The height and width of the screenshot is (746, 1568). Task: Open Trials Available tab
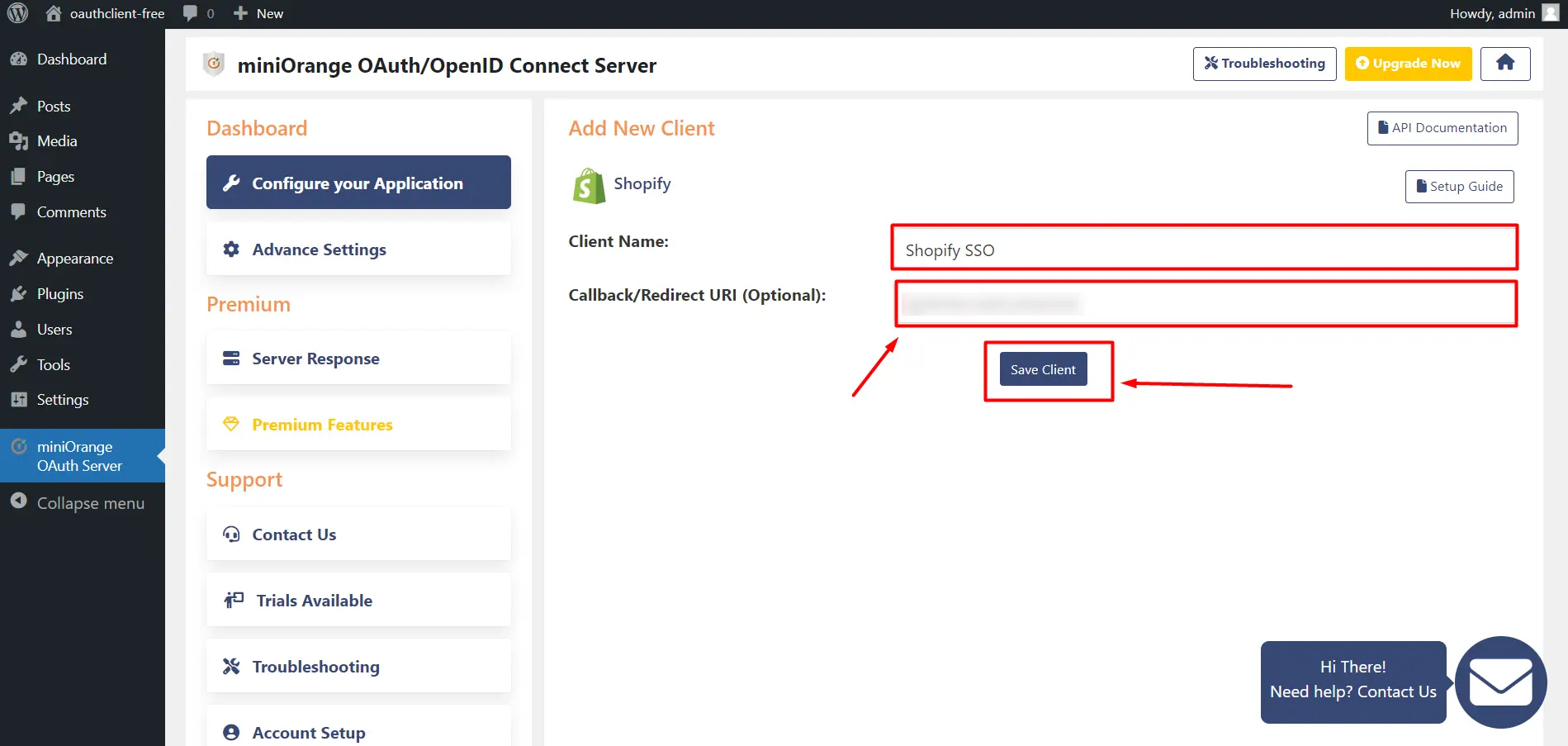(358, 600)
